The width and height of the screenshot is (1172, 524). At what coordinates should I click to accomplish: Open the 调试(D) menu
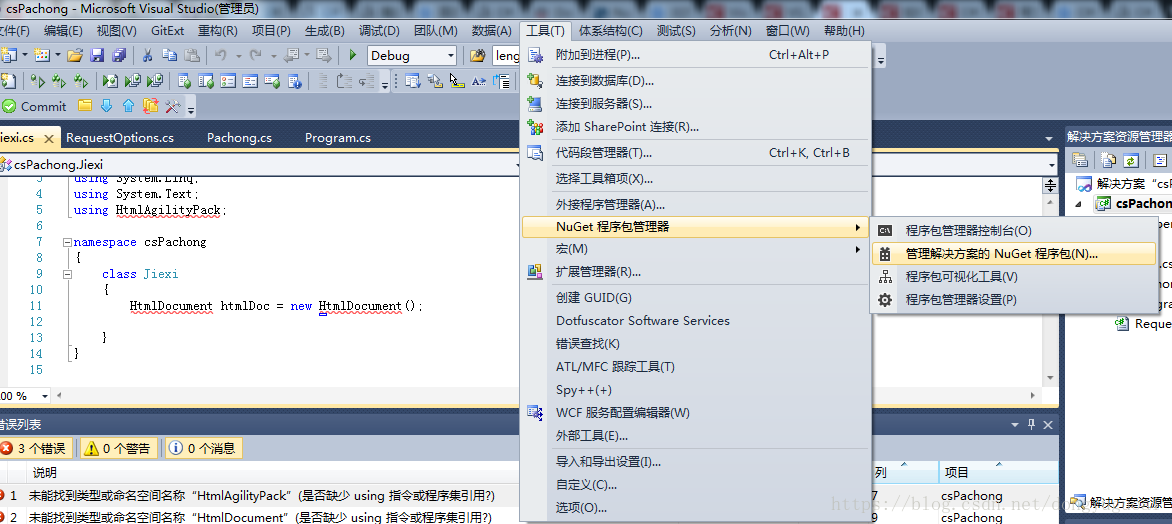[380, 31]
